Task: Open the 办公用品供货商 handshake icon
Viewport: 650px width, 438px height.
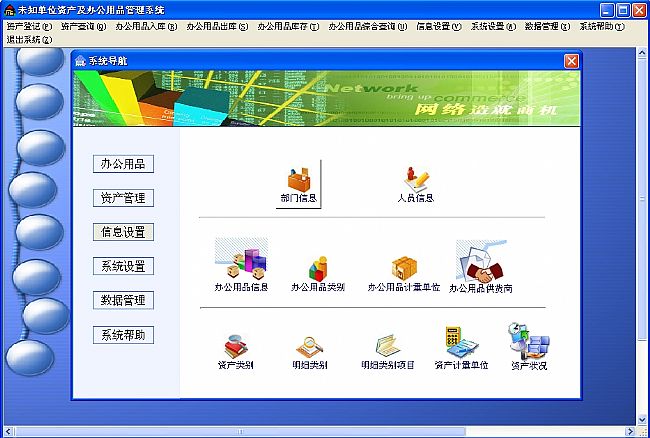Action: [x=481, y=267]
